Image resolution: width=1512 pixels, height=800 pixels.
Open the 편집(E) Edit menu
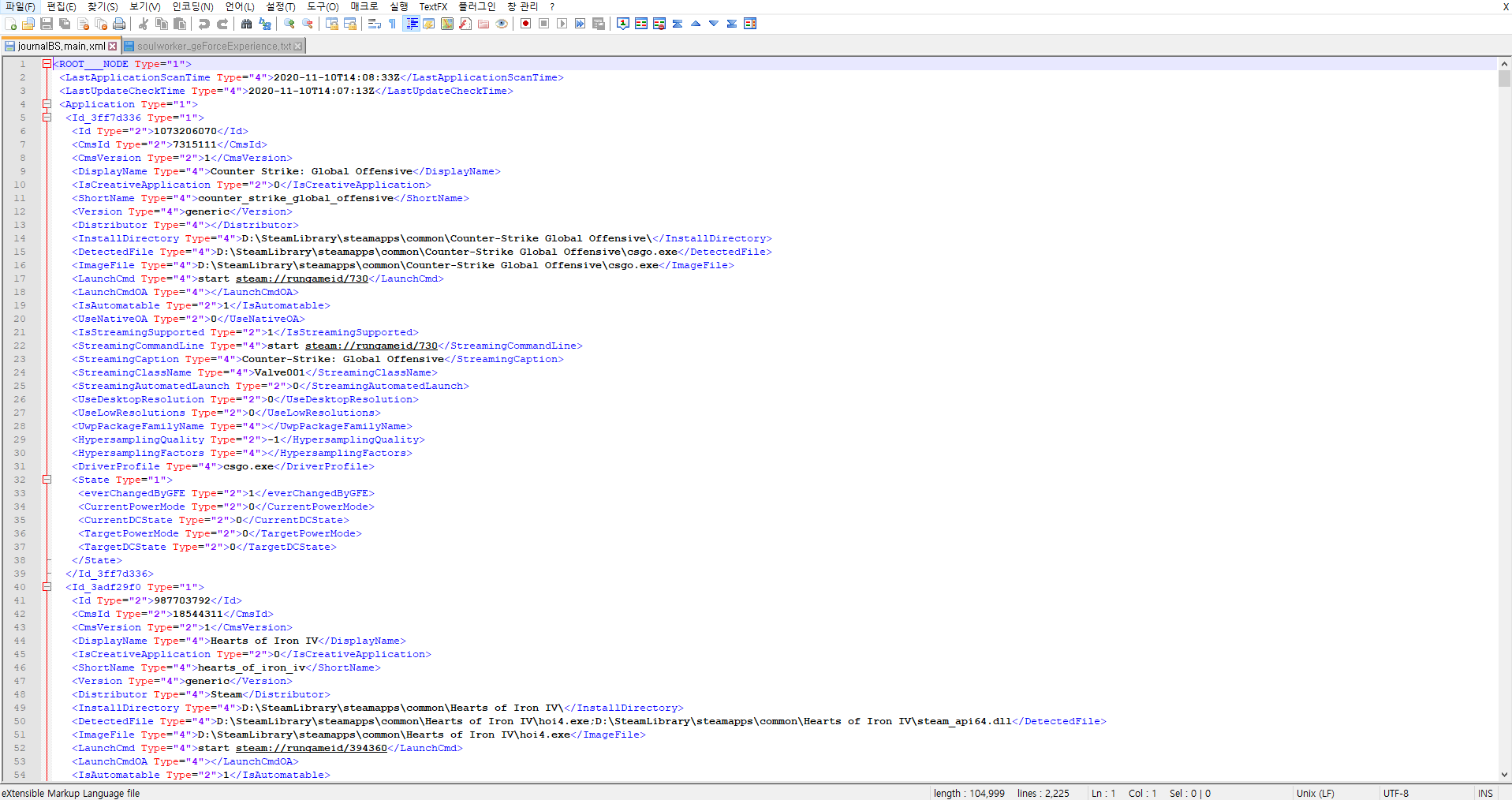click(62, 6)
